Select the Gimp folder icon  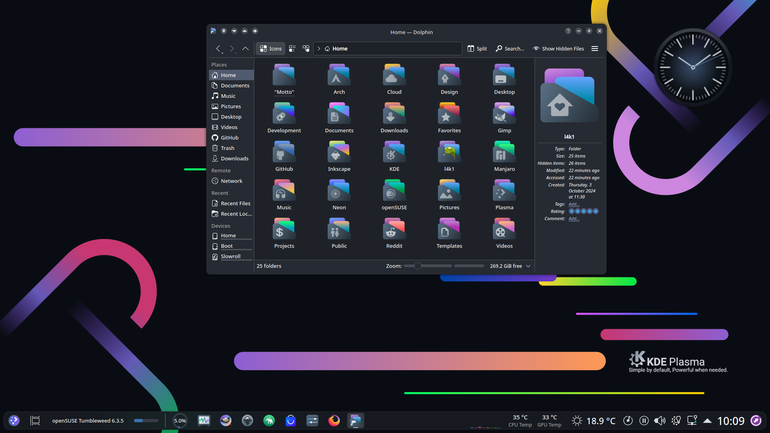click(504, 114)
